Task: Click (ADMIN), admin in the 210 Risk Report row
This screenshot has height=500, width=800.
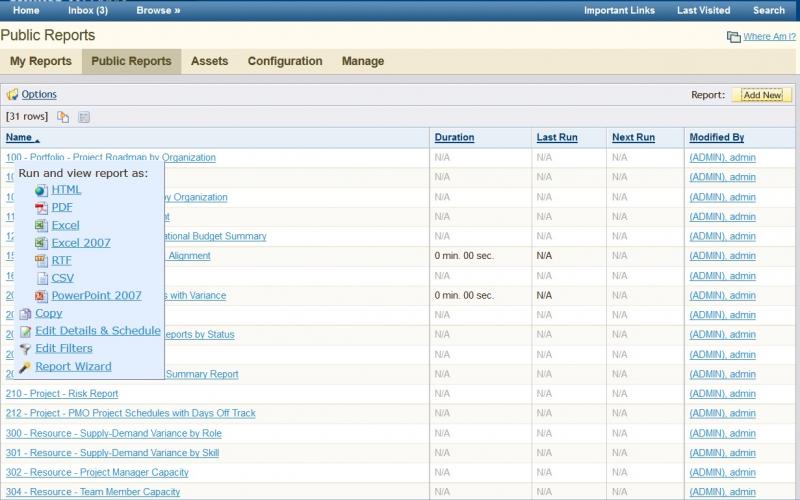Action: point(722,393)
